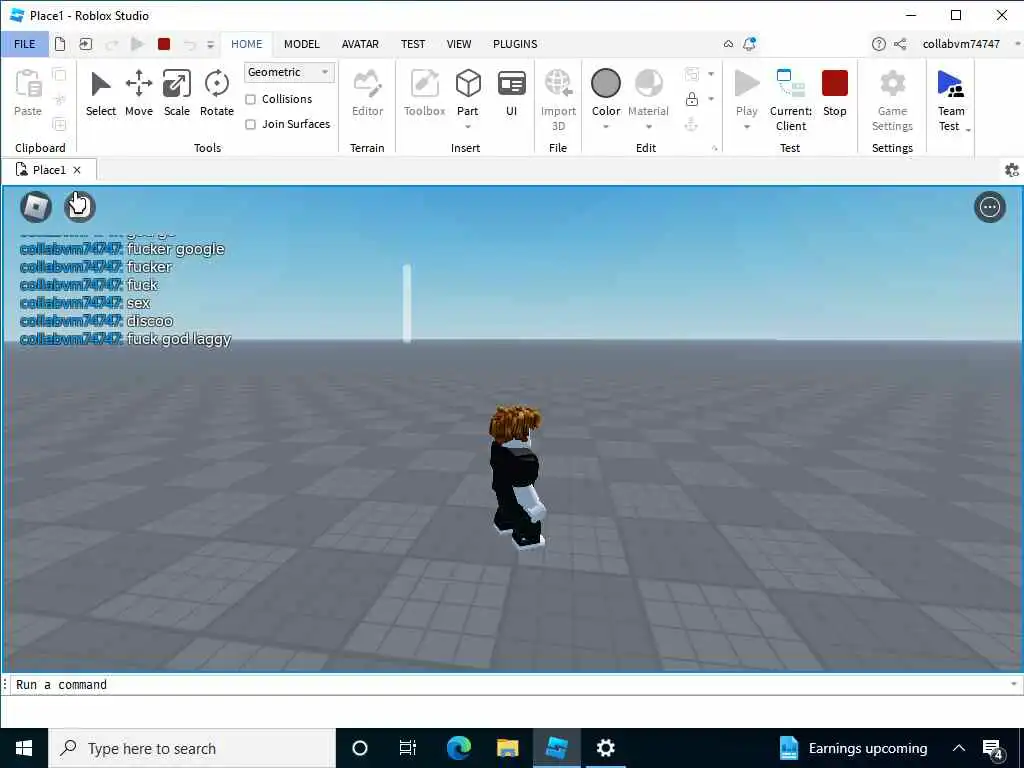
Task: Close the Place1 tab
Action: pyautogui.click(x=77, y=170)
